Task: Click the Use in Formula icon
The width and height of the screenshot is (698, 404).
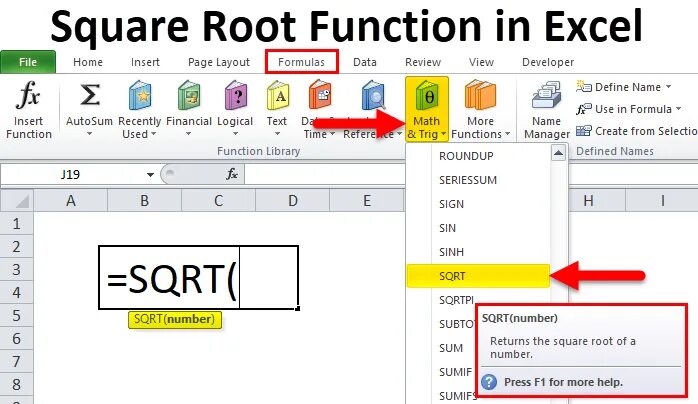Action: click(x=584, y=109)
